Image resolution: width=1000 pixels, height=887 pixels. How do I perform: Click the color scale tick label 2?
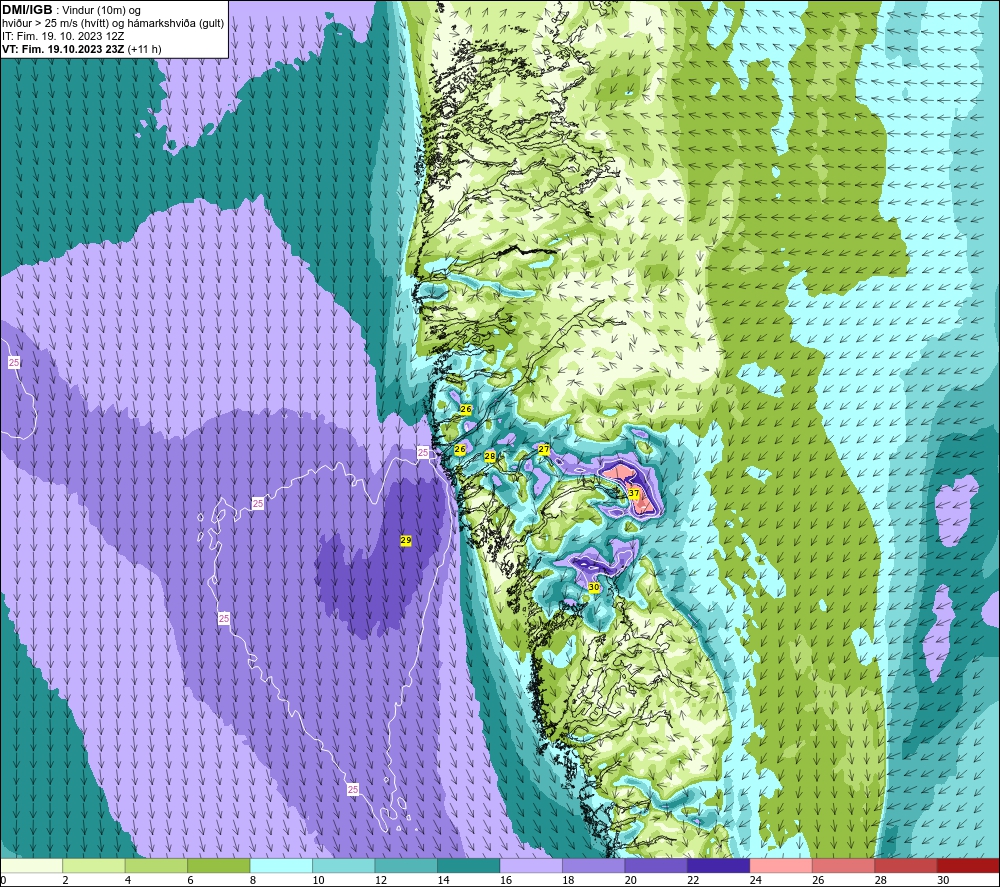65,880
